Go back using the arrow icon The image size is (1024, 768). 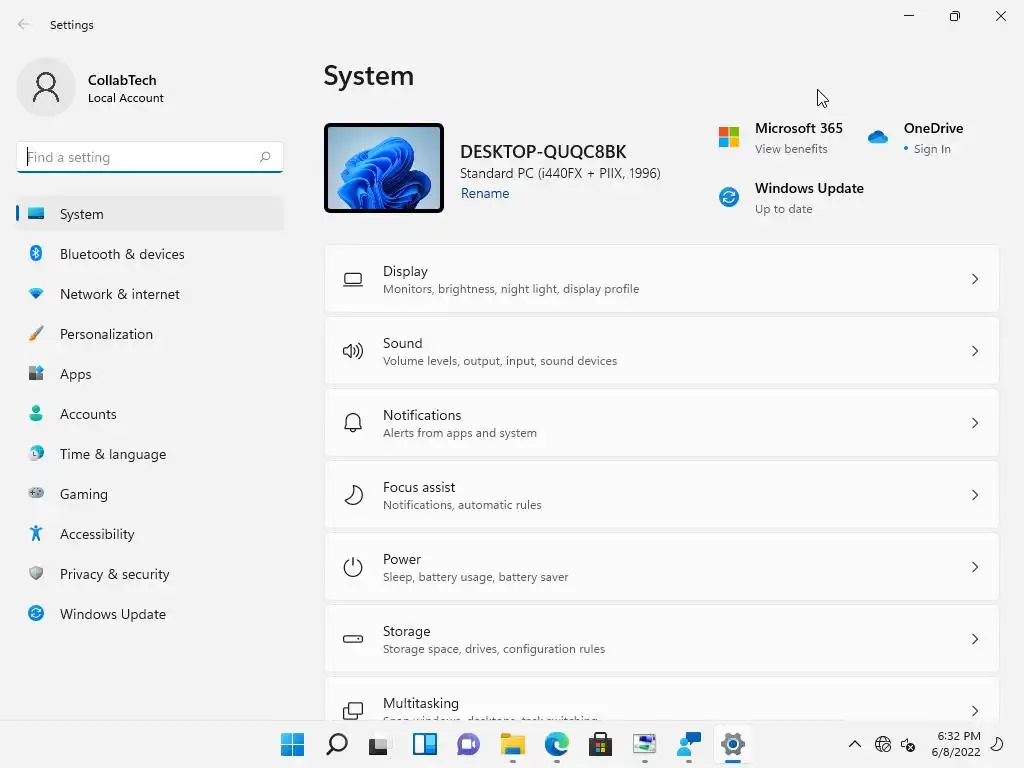point(24,24)
